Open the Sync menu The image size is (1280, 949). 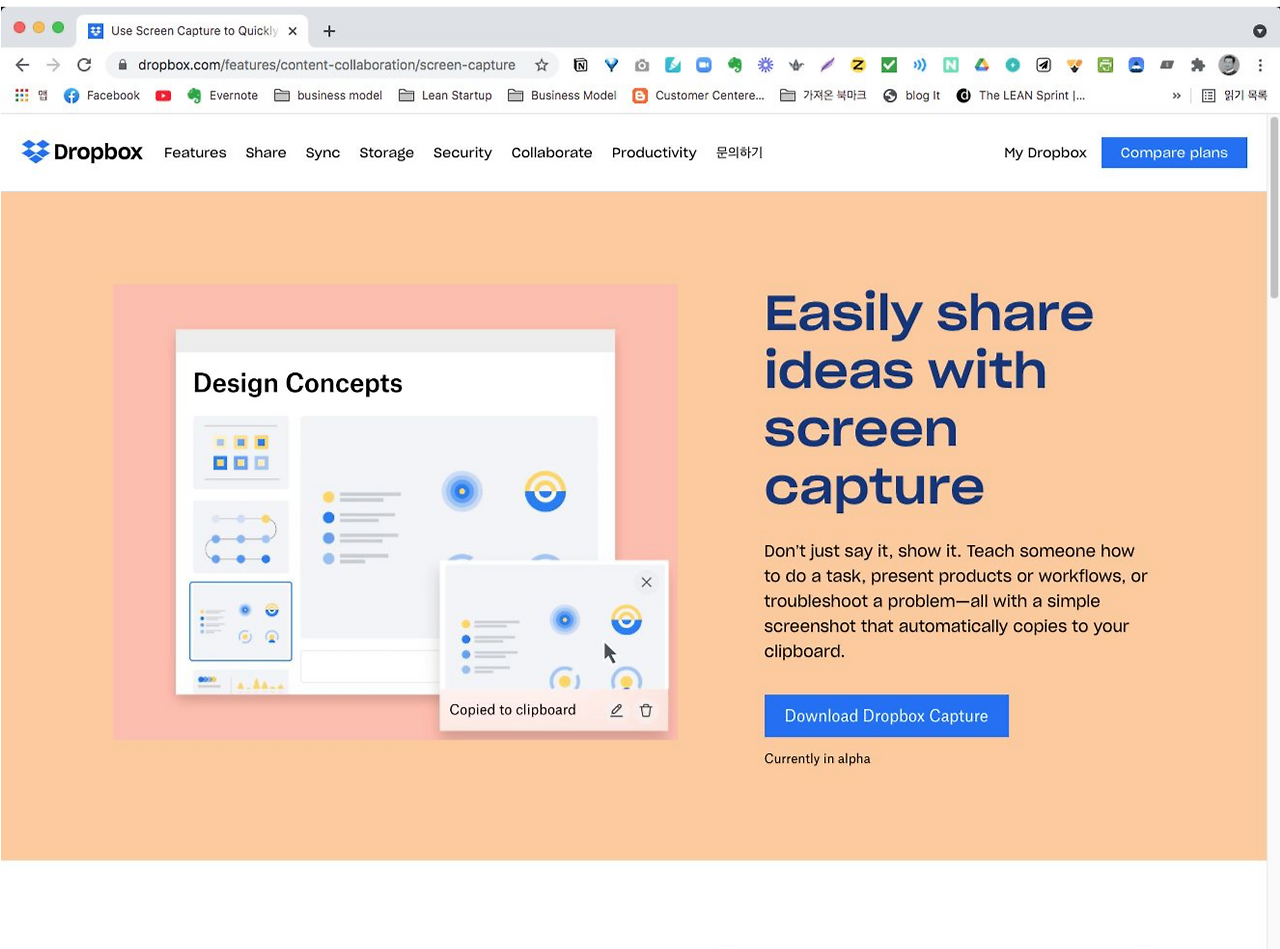pyautogui.click(x=323, y=153)
